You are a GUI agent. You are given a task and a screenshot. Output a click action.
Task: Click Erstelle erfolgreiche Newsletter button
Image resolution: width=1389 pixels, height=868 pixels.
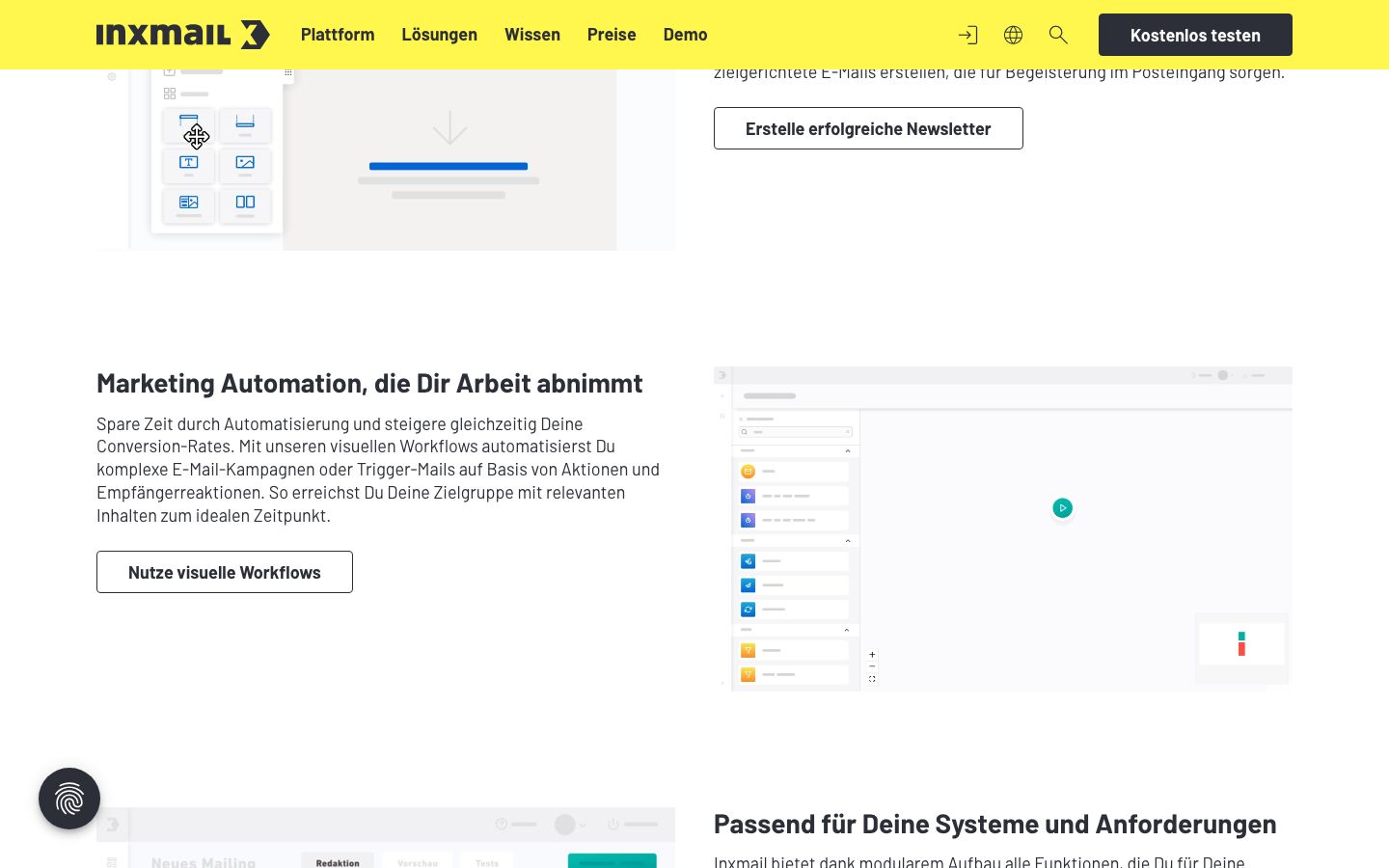[x=868, y=128]
